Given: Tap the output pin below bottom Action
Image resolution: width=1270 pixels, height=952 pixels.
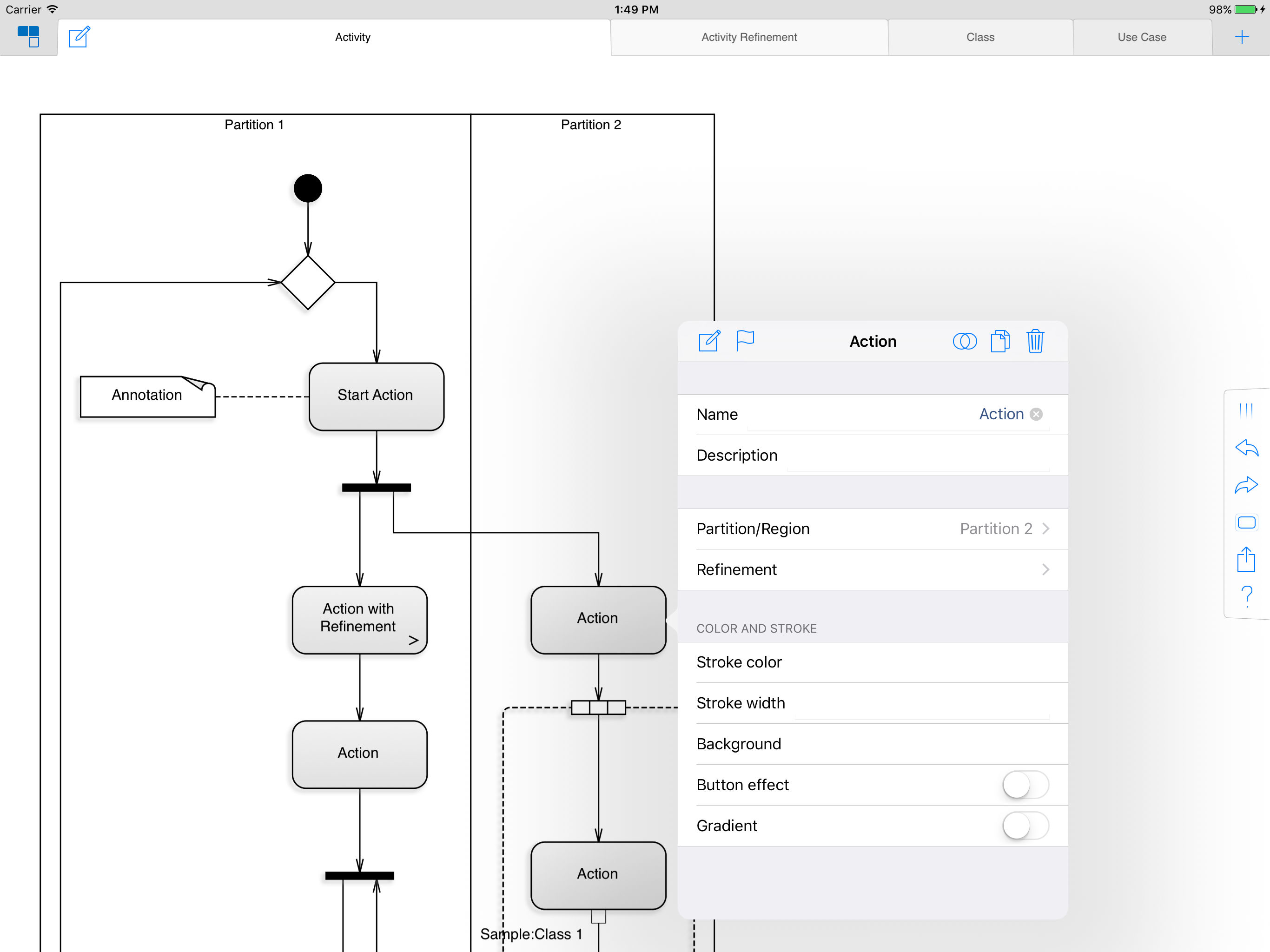Looking at the screenshot, I should 598,916.
